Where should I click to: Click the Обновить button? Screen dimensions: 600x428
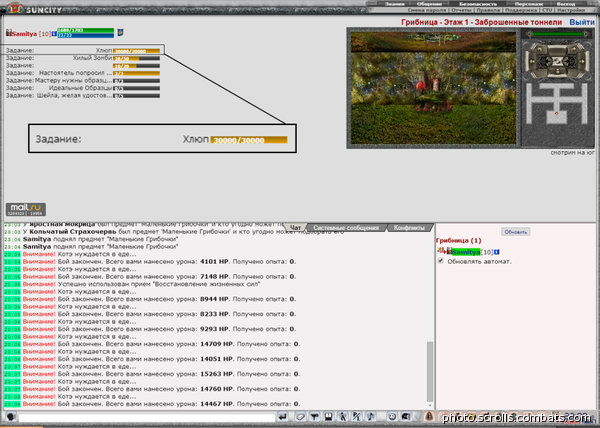515,232
